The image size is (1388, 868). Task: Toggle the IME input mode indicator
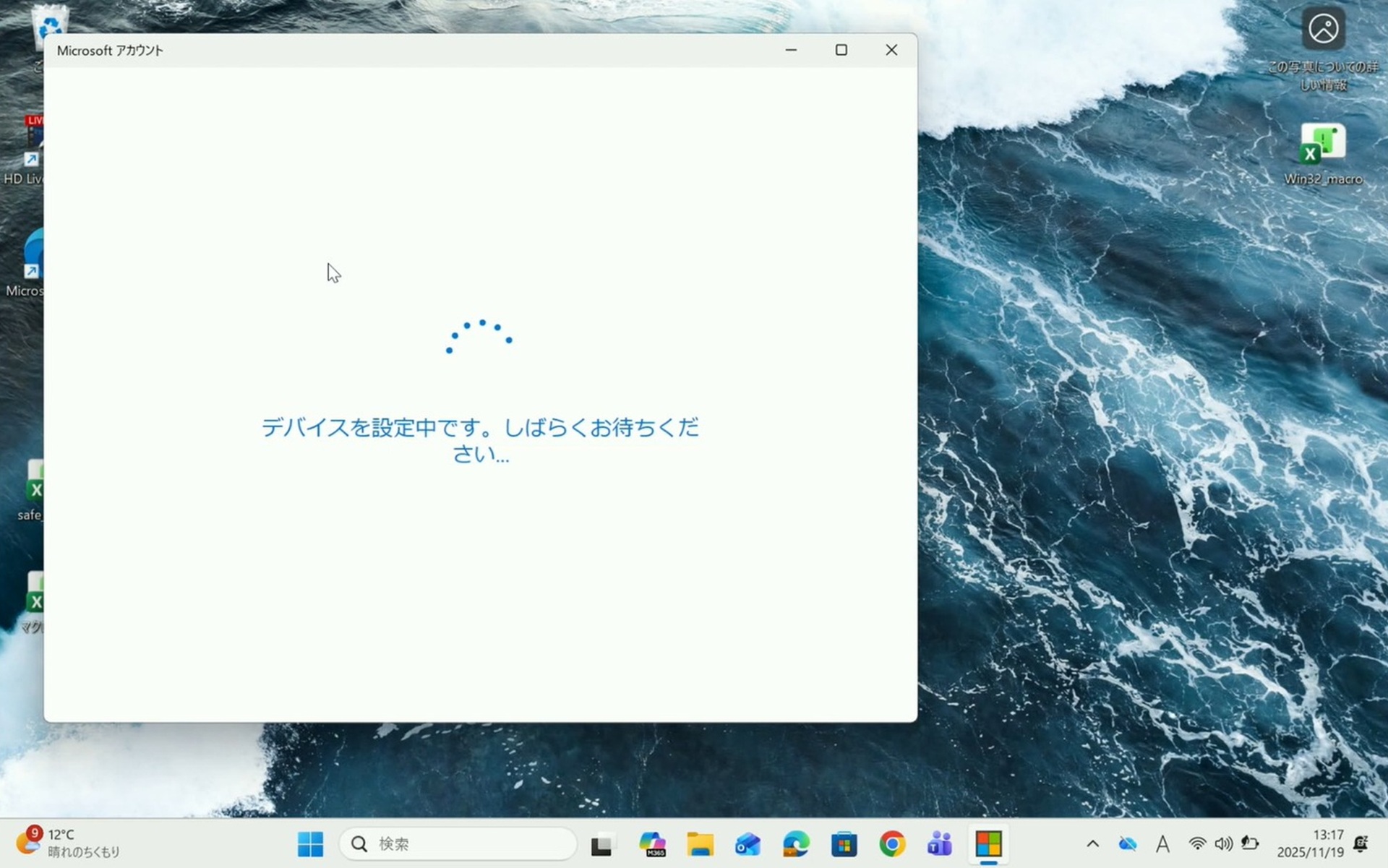pos(1162,843)
